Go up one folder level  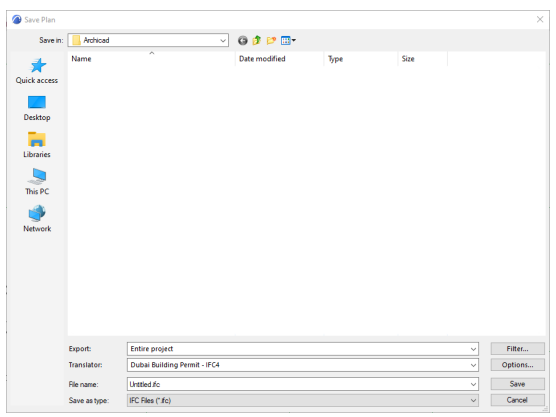click(x=257, y=40)
